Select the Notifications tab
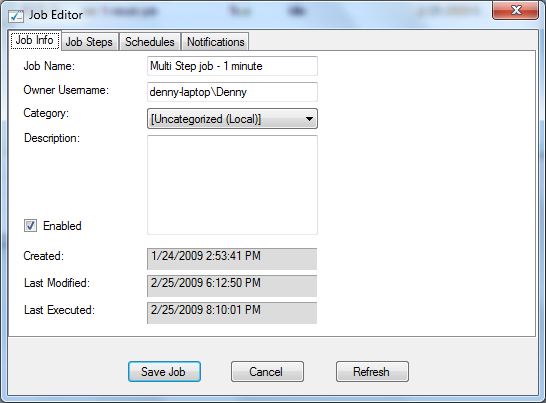 [x=216, y=42]
